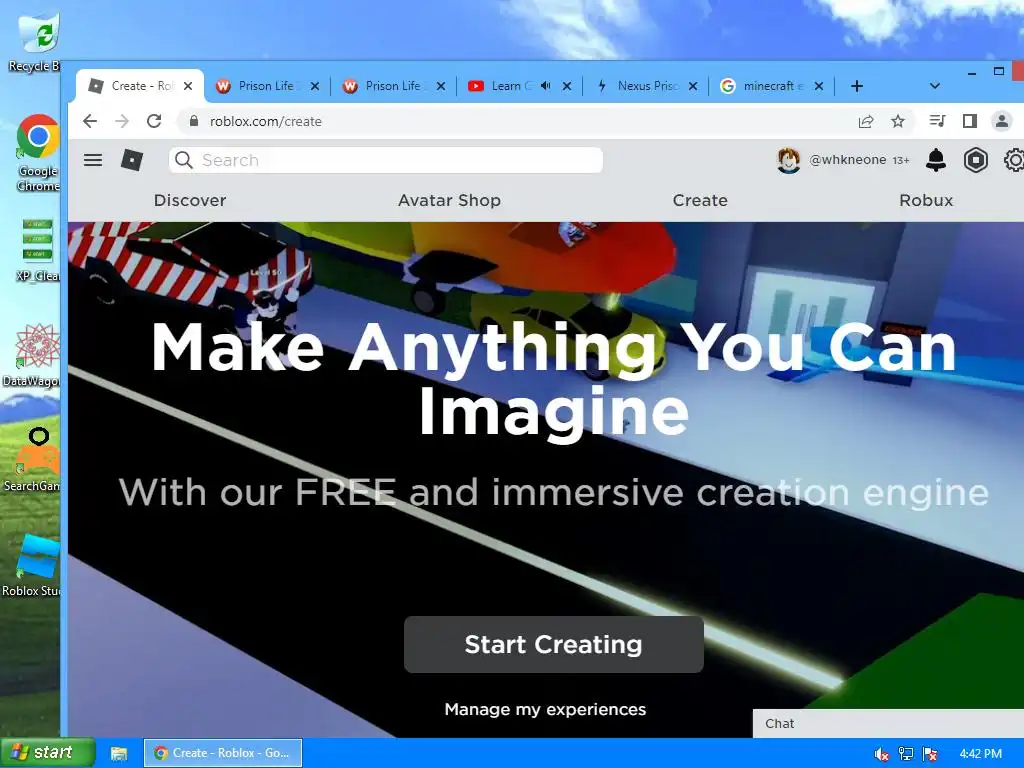Open the Chat panel bar
The width and height of the screenshot is (1024, 768).
(888, 724)
